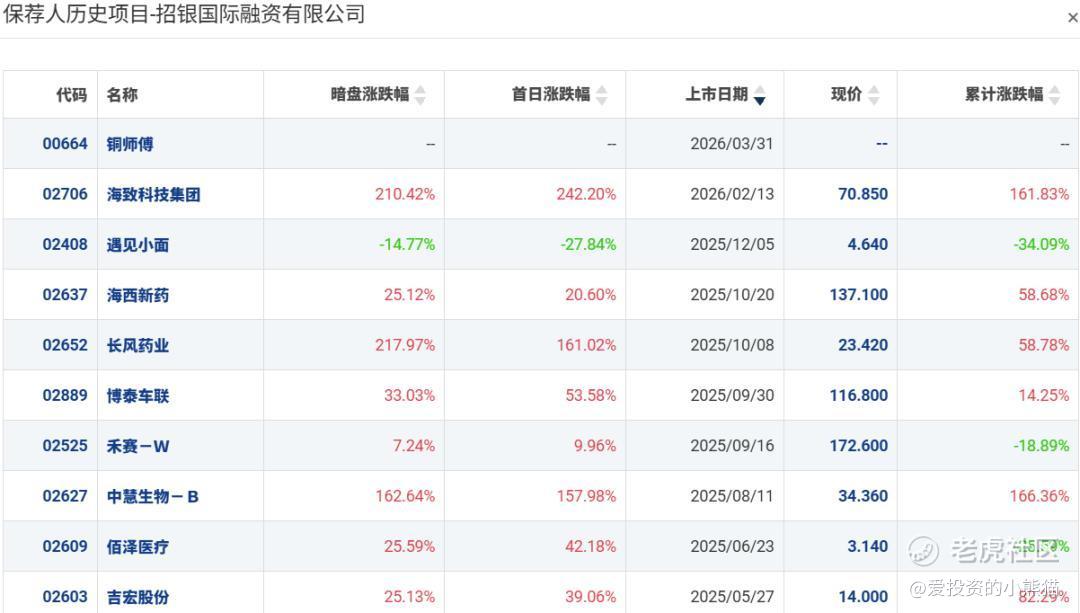
Task: Open stock code 02637
Action: point(65,295)
